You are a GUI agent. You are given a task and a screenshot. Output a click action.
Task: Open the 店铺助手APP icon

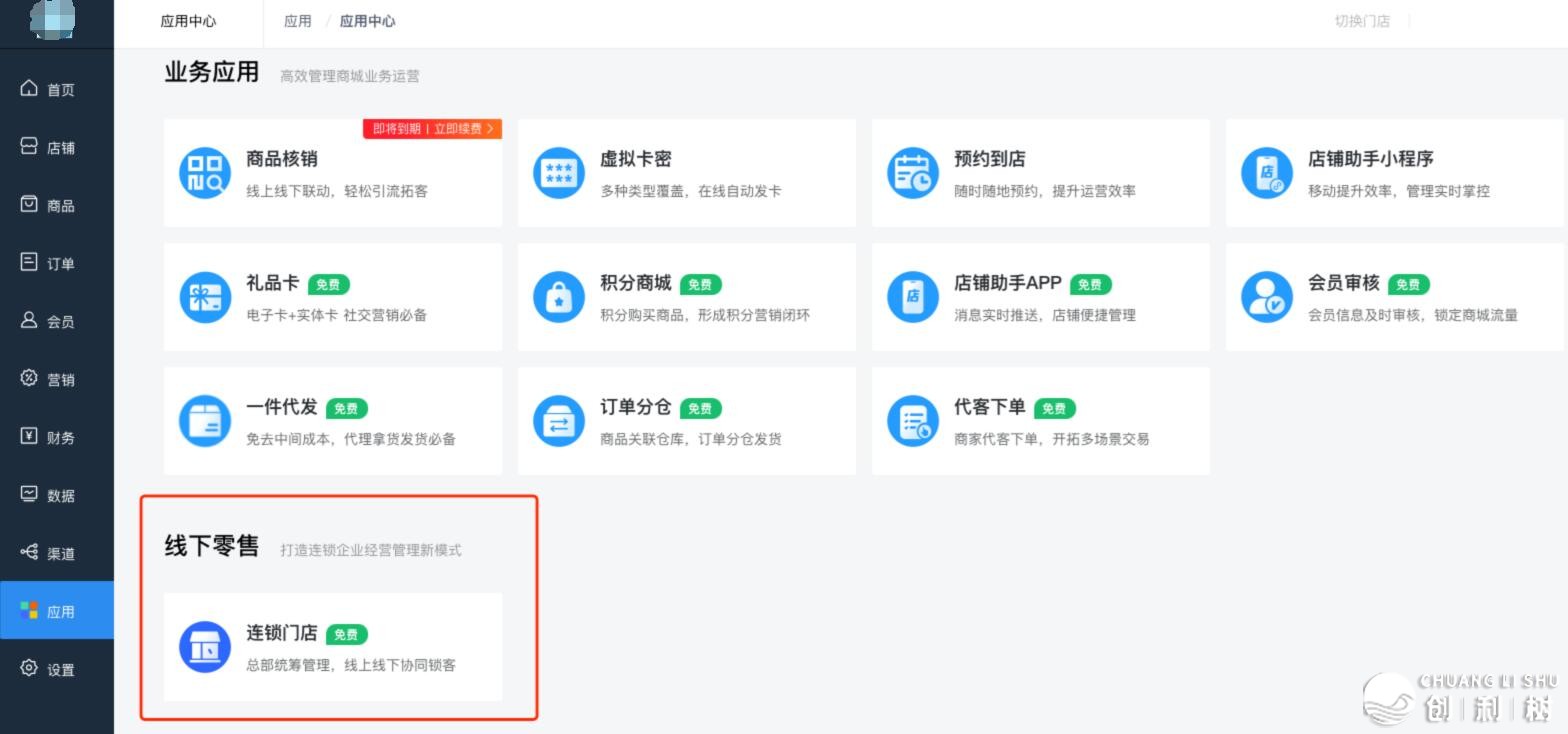pos(913,296)
